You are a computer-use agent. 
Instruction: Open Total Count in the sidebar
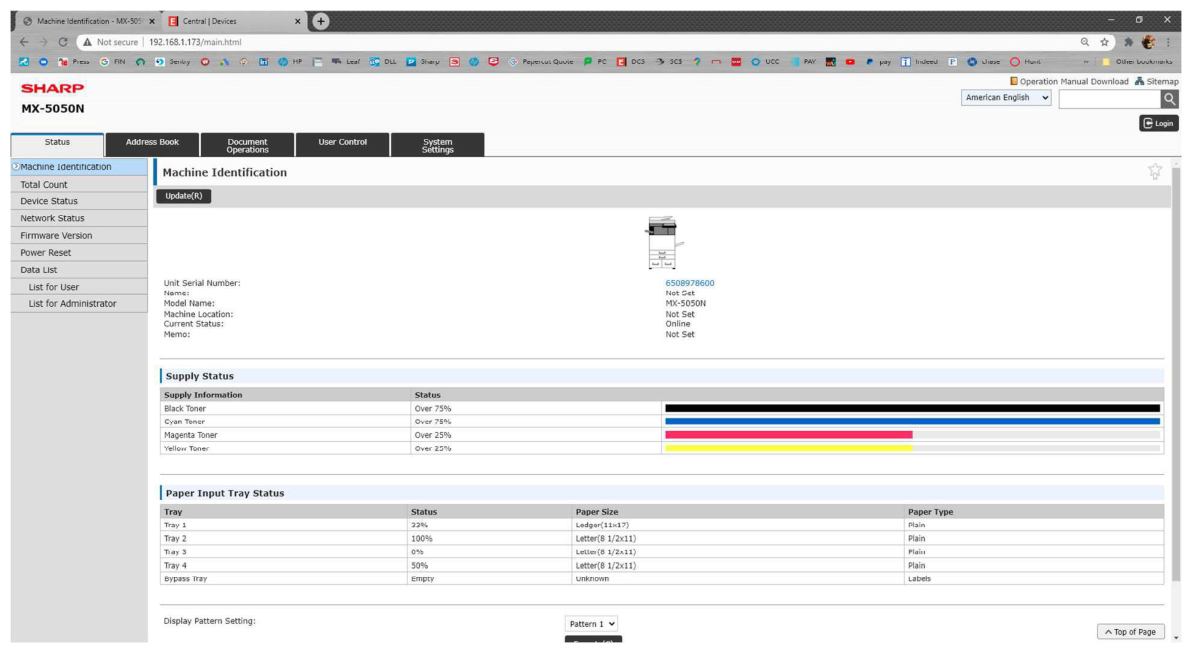coord(79,185)
